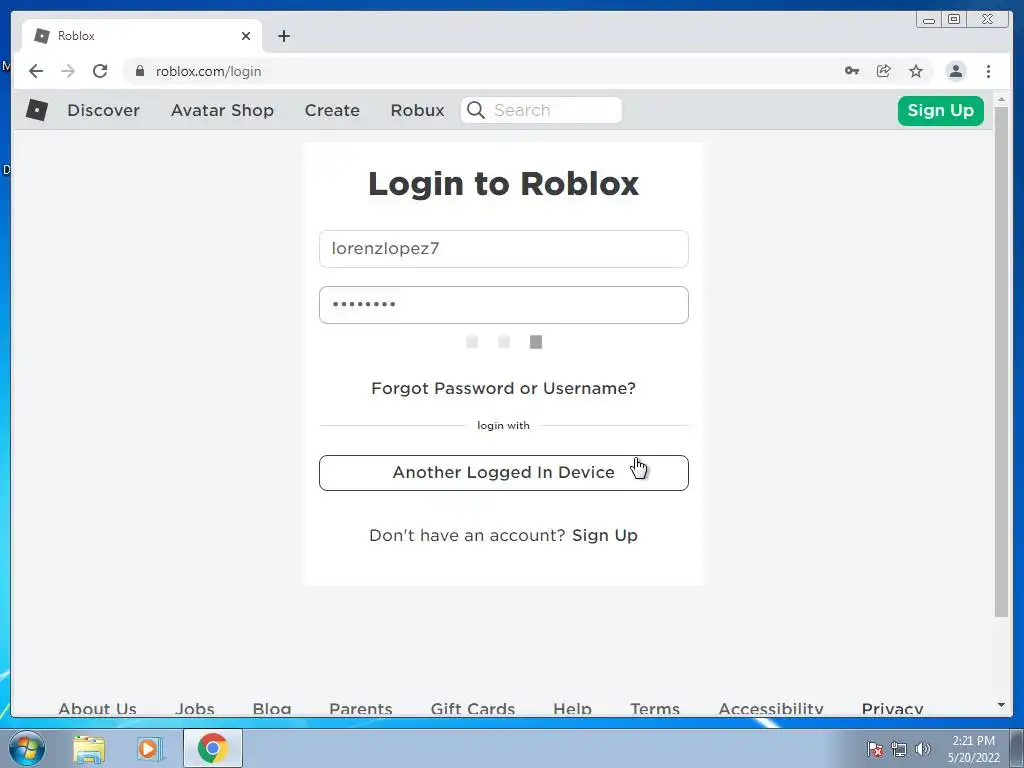Viewport: 1024px width, 768px height.
Task: Click the Help footer link
Action: point(572,709)
